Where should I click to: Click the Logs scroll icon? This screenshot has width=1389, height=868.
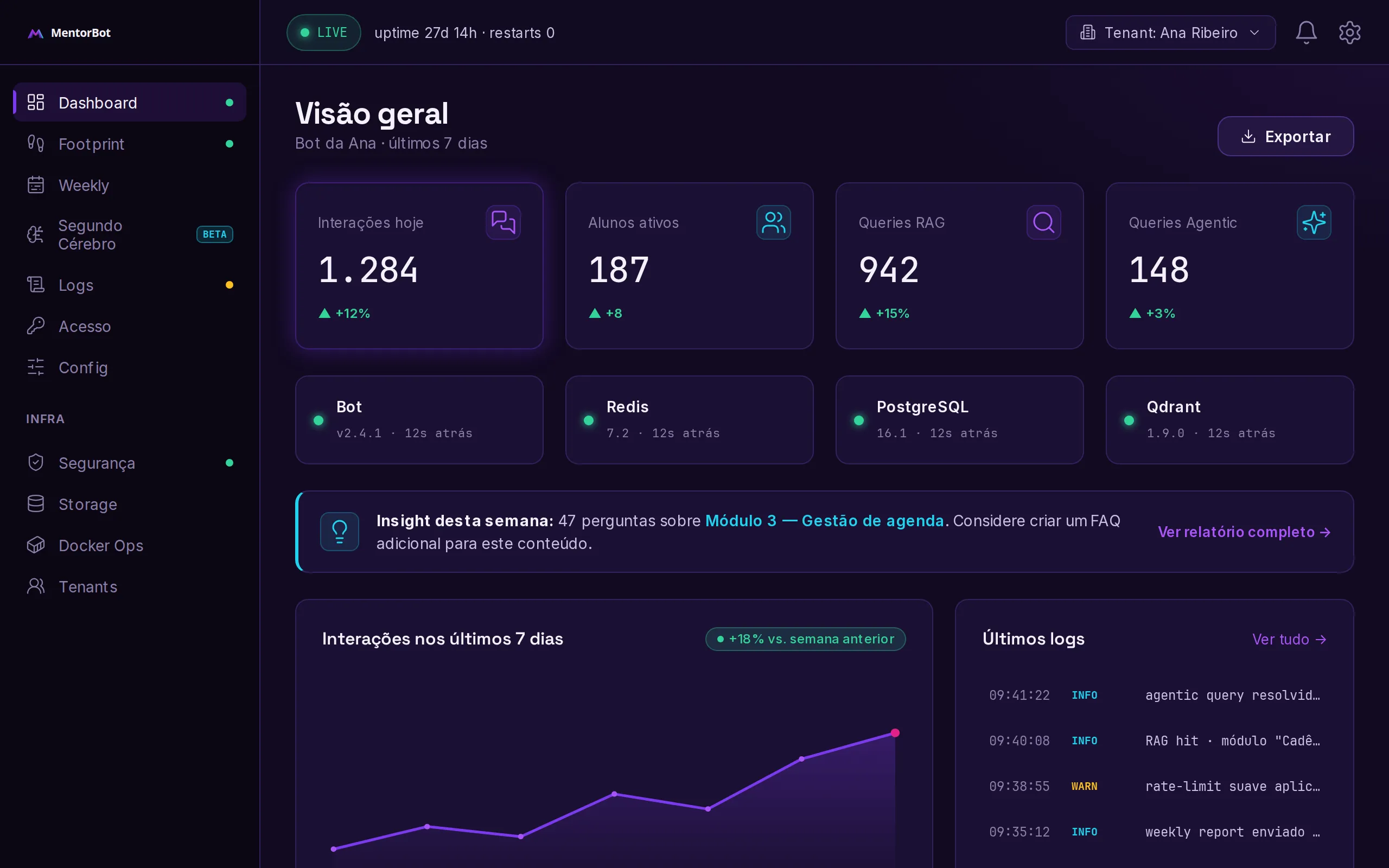(36, 285)
